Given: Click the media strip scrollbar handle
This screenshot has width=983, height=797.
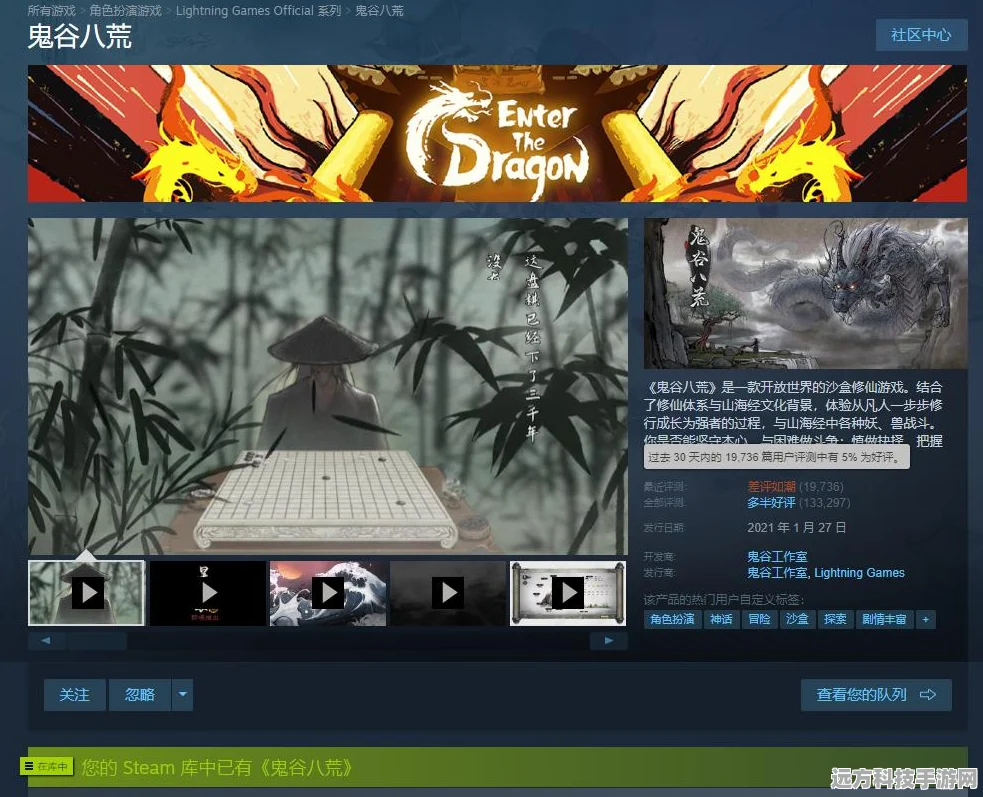Looking at the screenshot, I should point(97,641).
